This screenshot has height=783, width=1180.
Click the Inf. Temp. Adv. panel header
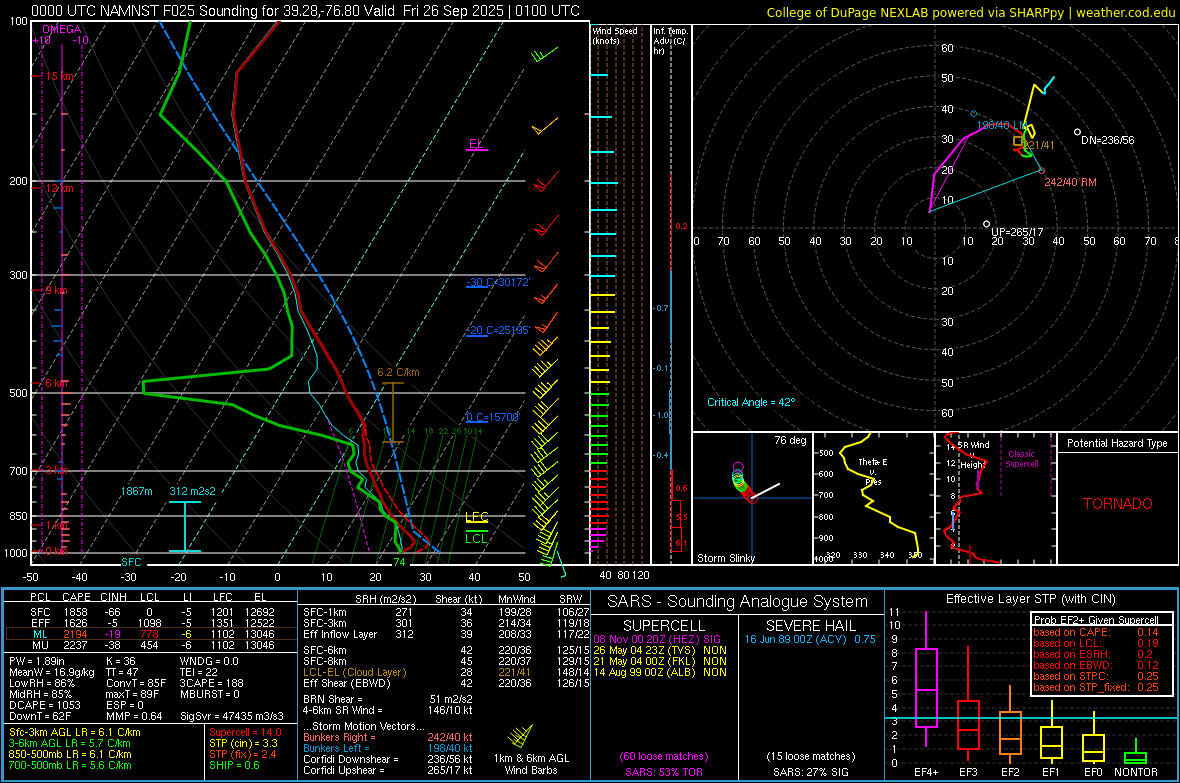(x=670, y=41)
